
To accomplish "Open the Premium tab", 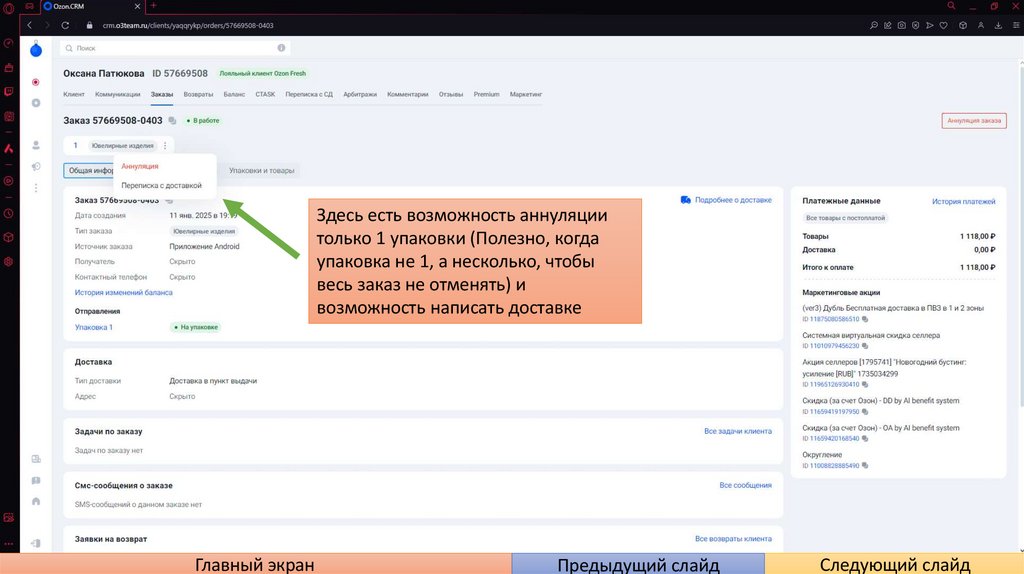I will coord(487,94).
